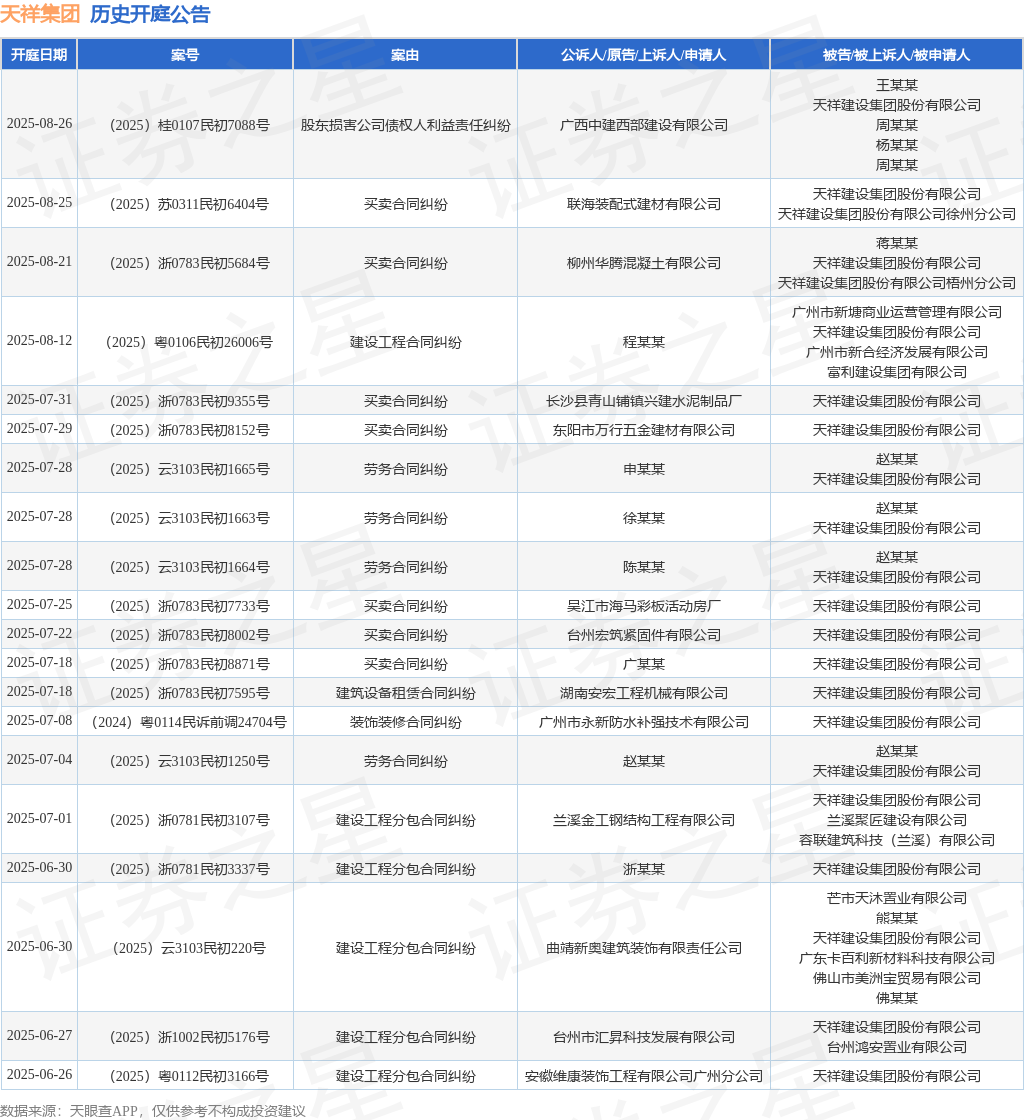Click case number 浙0783民初9355号
Screen dimensions: 1024x1120
click(189, 401)
